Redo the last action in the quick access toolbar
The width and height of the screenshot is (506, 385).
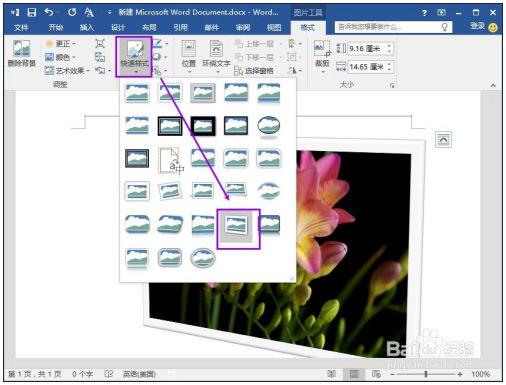72,13
